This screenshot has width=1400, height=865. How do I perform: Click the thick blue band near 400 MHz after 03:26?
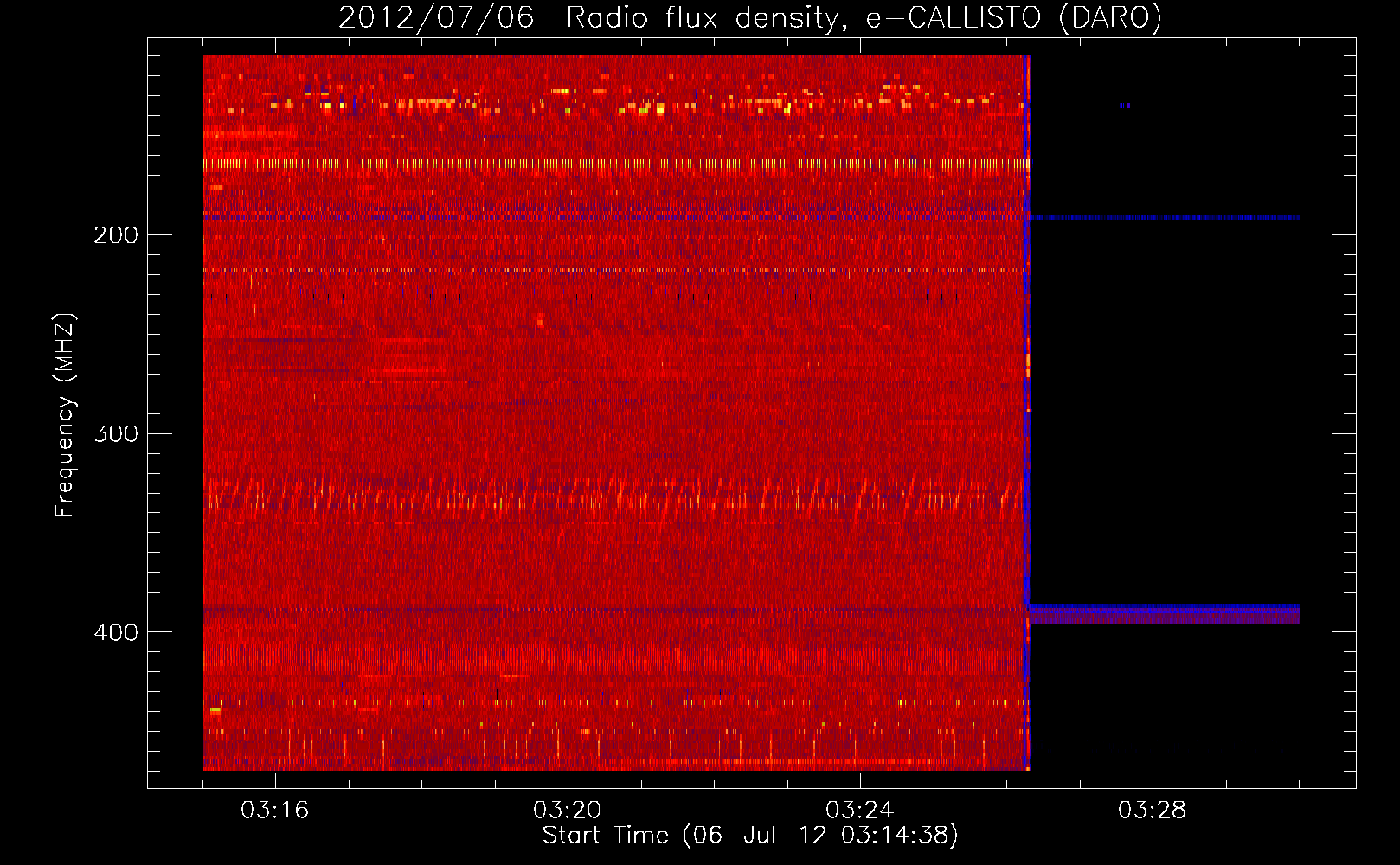[1164, 614]
